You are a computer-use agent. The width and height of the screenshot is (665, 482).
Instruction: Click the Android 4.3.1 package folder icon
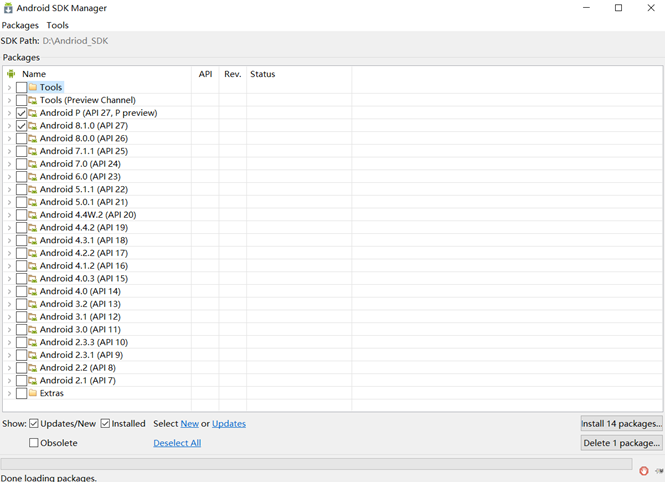click(x=33, y=240)
